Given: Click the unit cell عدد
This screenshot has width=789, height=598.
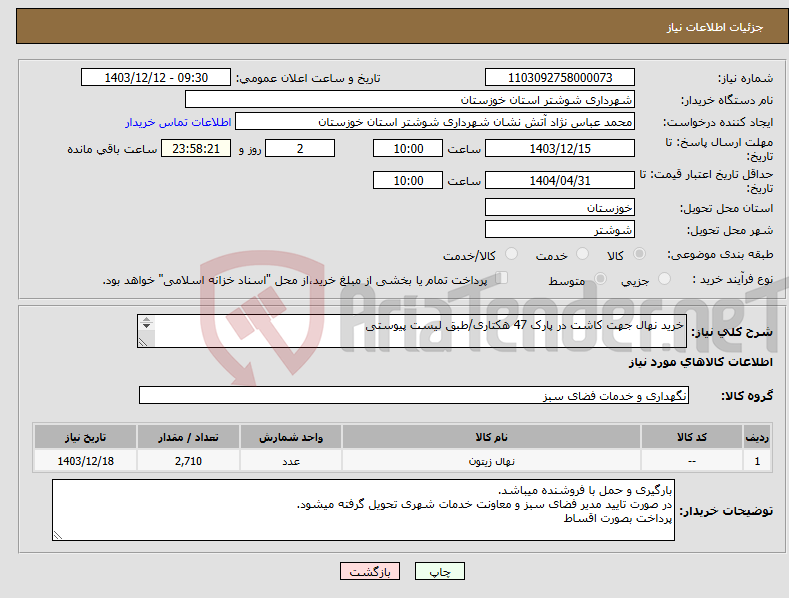Looking at the screenshot, I should (291, 461).
